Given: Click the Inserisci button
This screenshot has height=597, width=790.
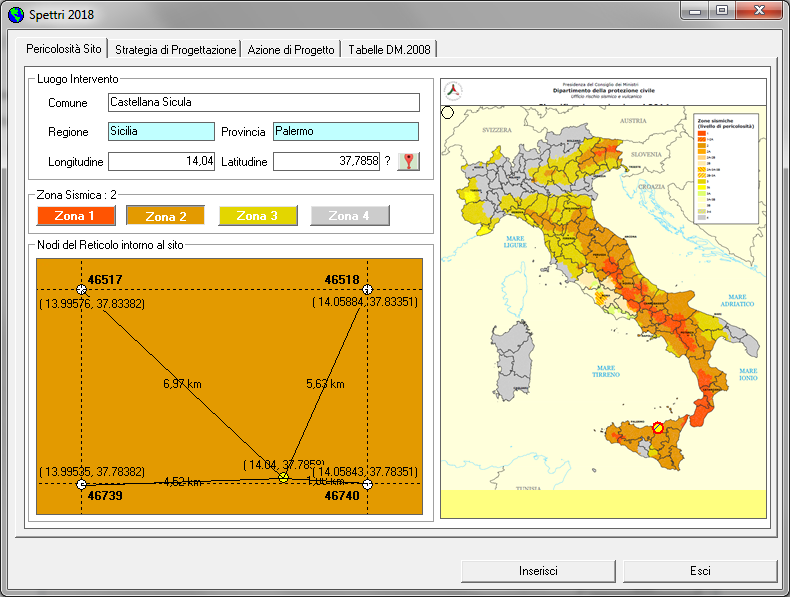Looking at the screenshot, I should pyautogui.click(x=538, y=571).
